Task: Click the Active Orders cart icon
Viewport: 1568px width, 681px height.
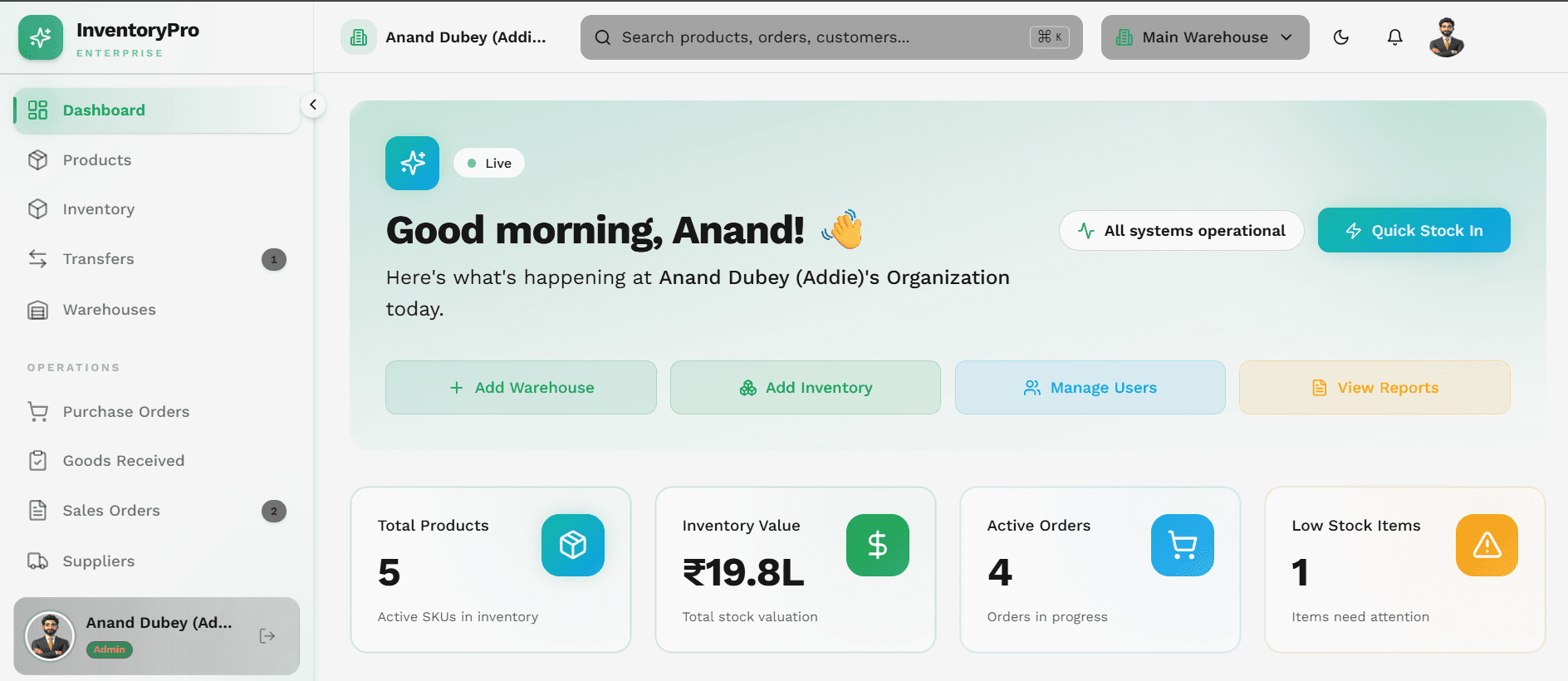Action: point(1183,545)
